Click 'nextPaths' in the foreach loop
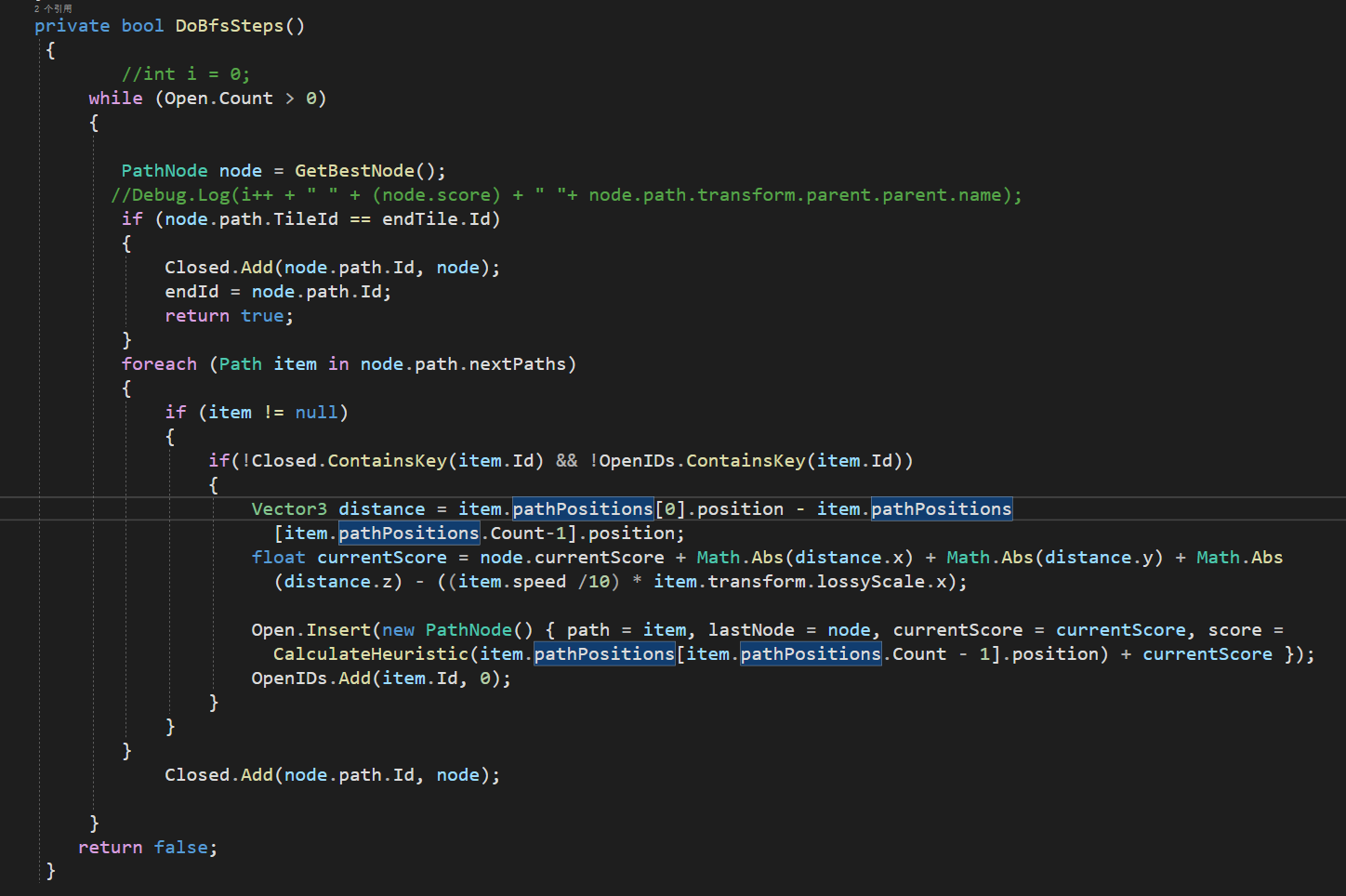Viewport: 1346px width, 896px height. 517,364
